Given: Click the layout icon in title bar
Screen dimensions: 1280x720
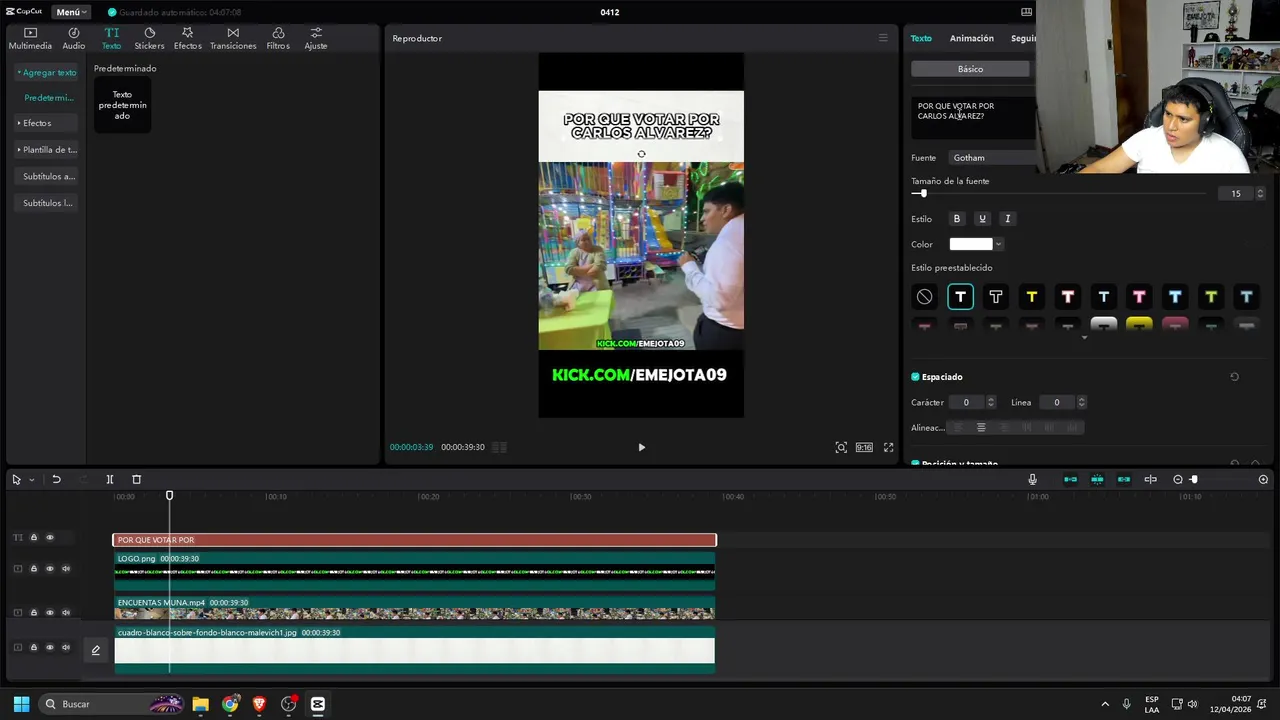Looking at the screenshot, I should click(x=1026, y=12).
